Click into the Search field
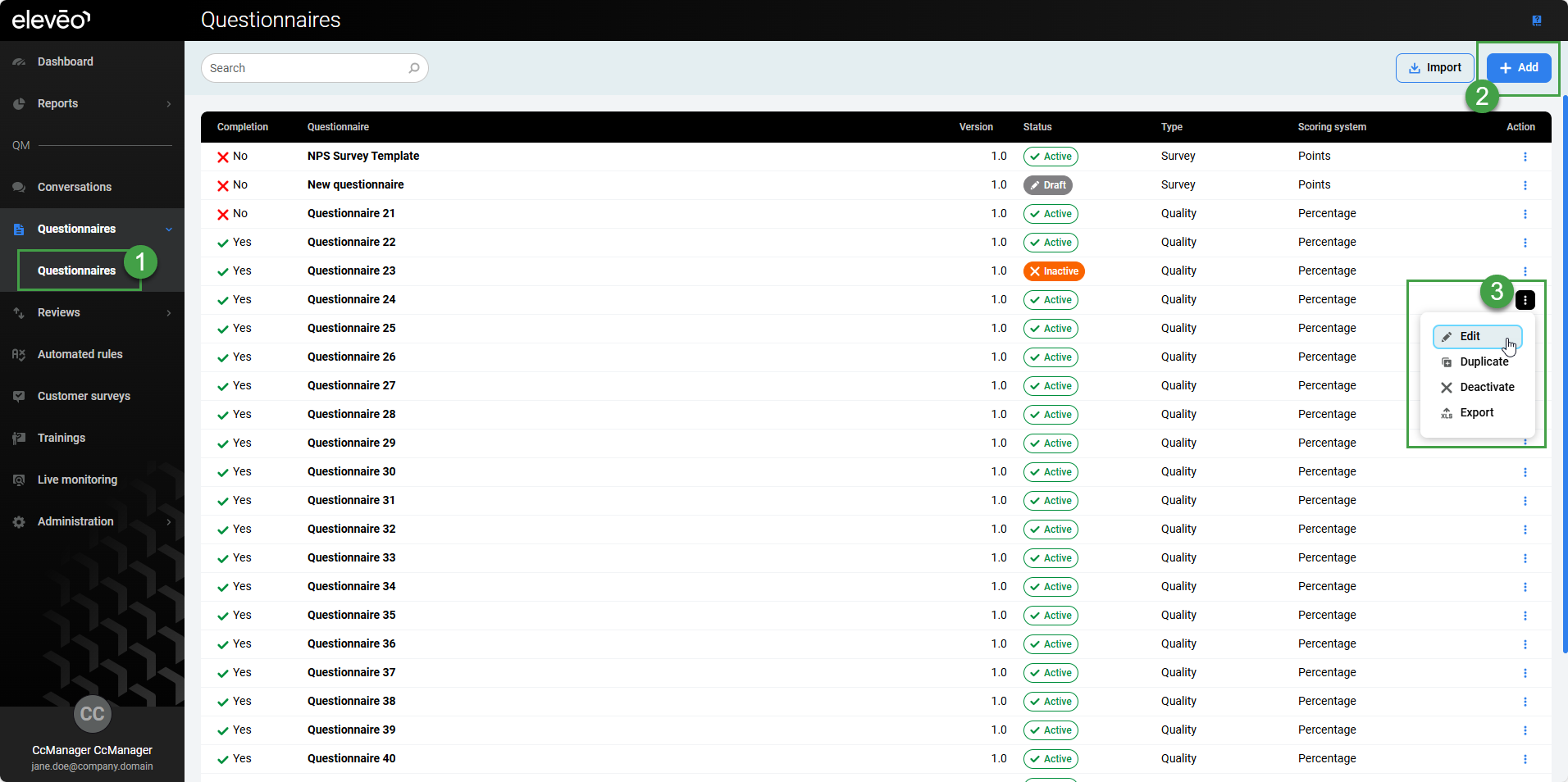Viewport: 1568px width, 782px height. click(x=303, y=68)
